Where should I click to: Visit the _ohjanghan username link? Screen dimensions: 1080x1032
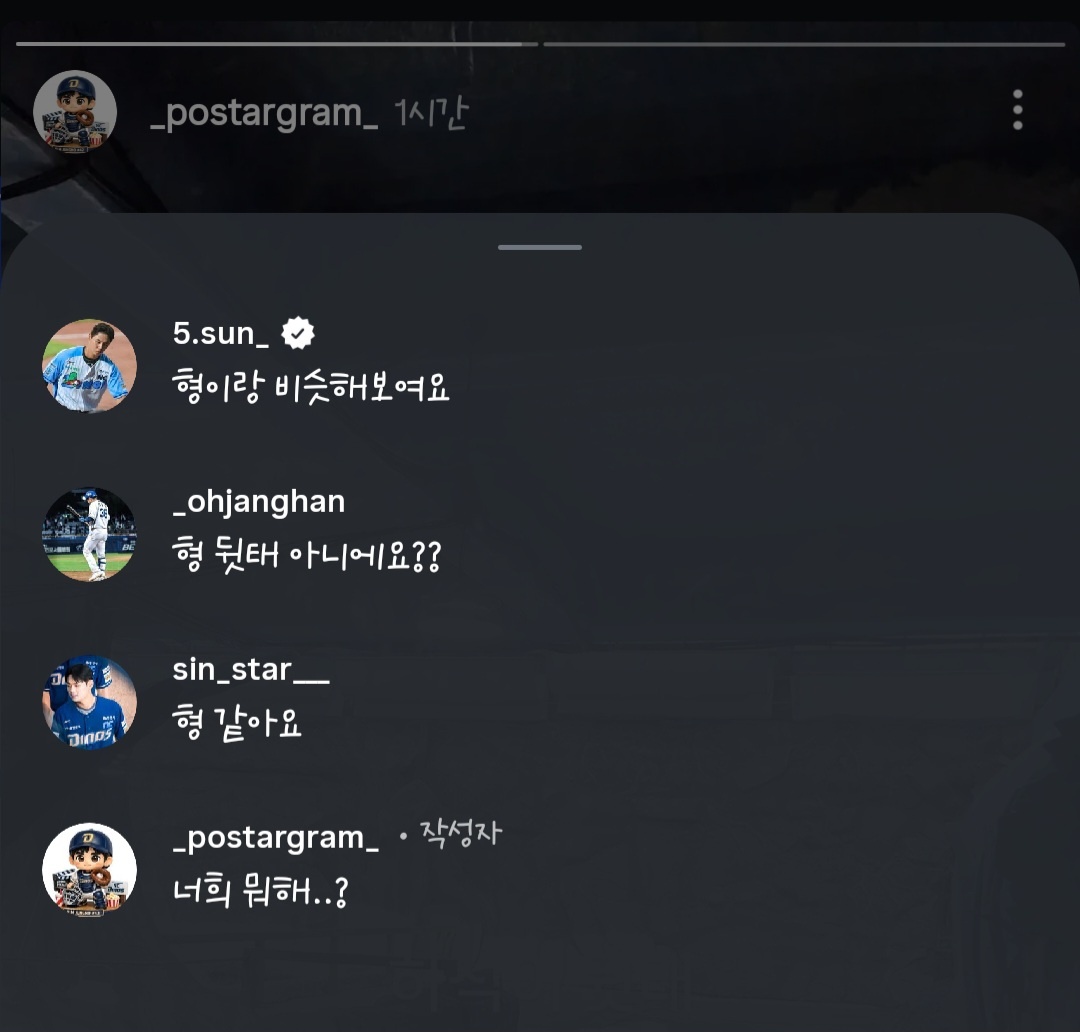[258, 501]
